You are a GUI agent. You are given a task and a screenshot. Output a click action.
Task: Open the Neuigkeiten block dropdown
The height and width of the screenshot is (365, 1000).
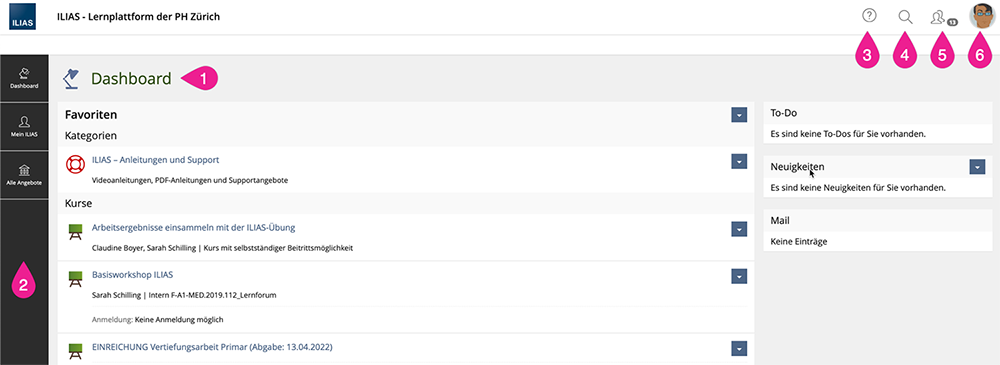coord(977,167)
